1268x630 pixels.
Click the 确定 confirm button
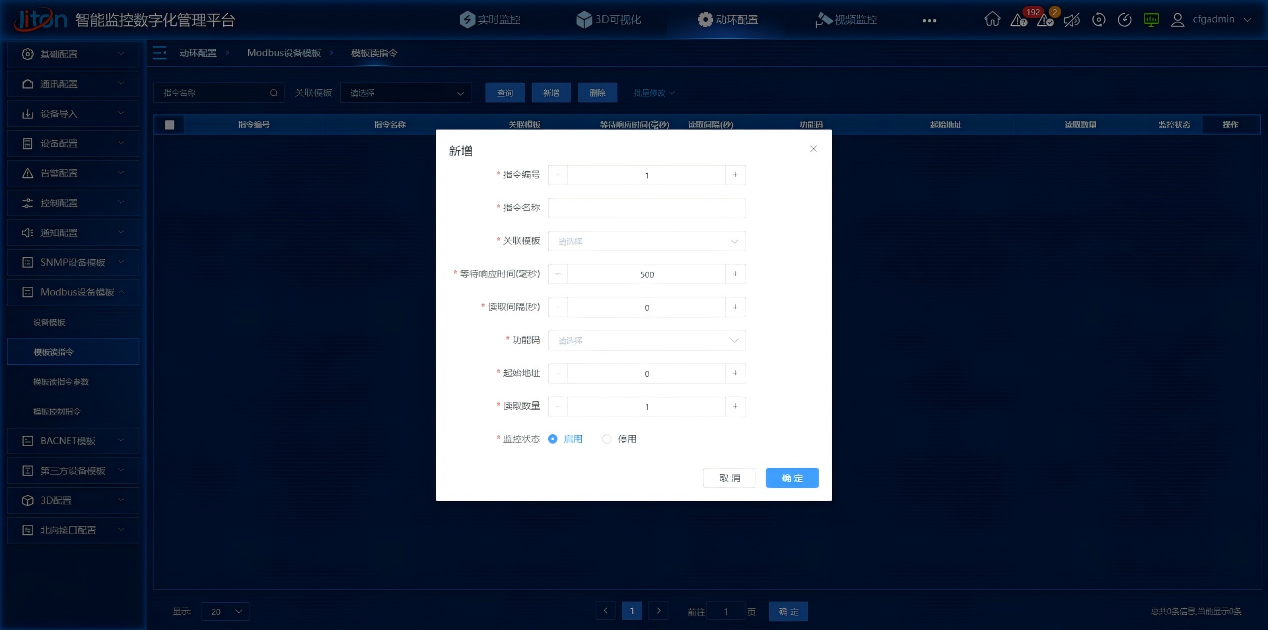[x=792, y=477]
